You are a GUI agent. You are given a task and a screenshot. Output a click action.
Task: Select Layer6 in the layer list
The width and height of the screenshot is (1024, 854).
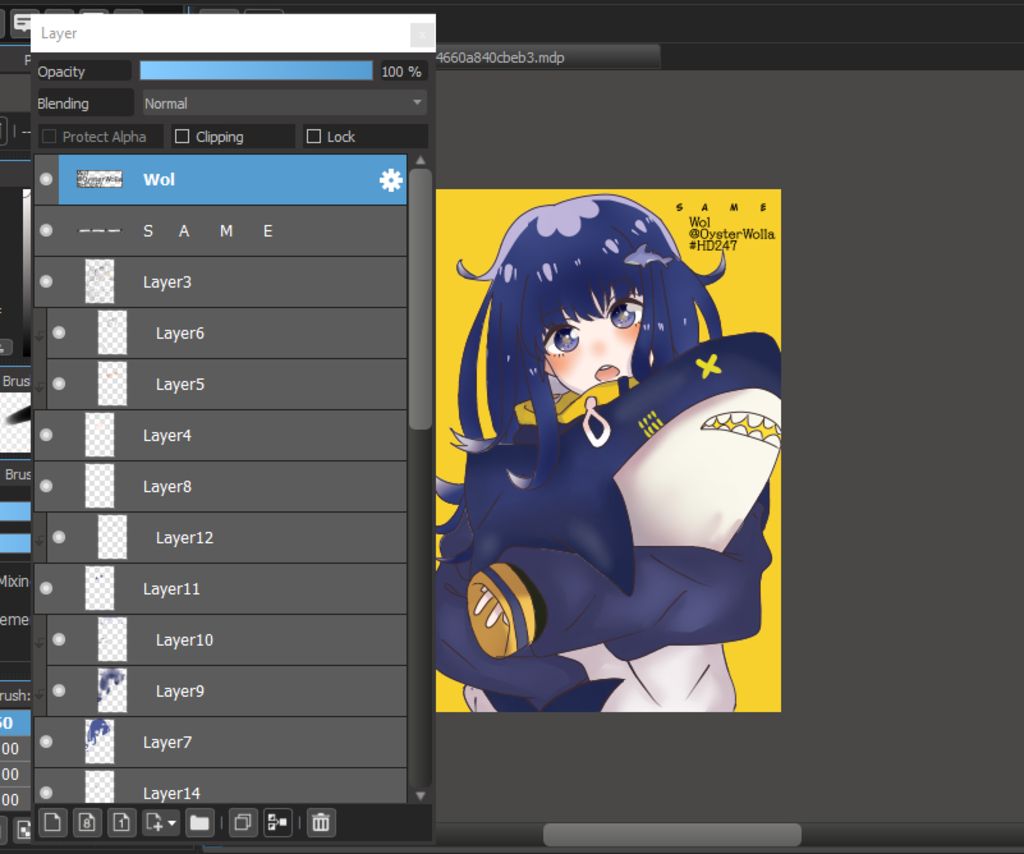(x=227, y=333)
